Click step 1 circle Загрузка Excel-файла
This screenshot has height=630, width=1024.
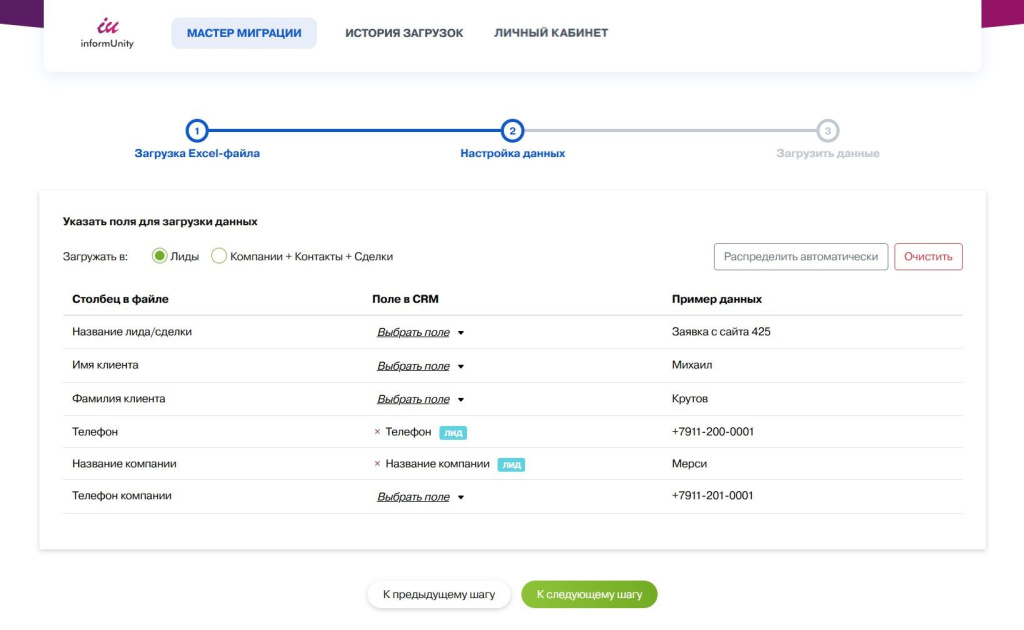[197, 131]
